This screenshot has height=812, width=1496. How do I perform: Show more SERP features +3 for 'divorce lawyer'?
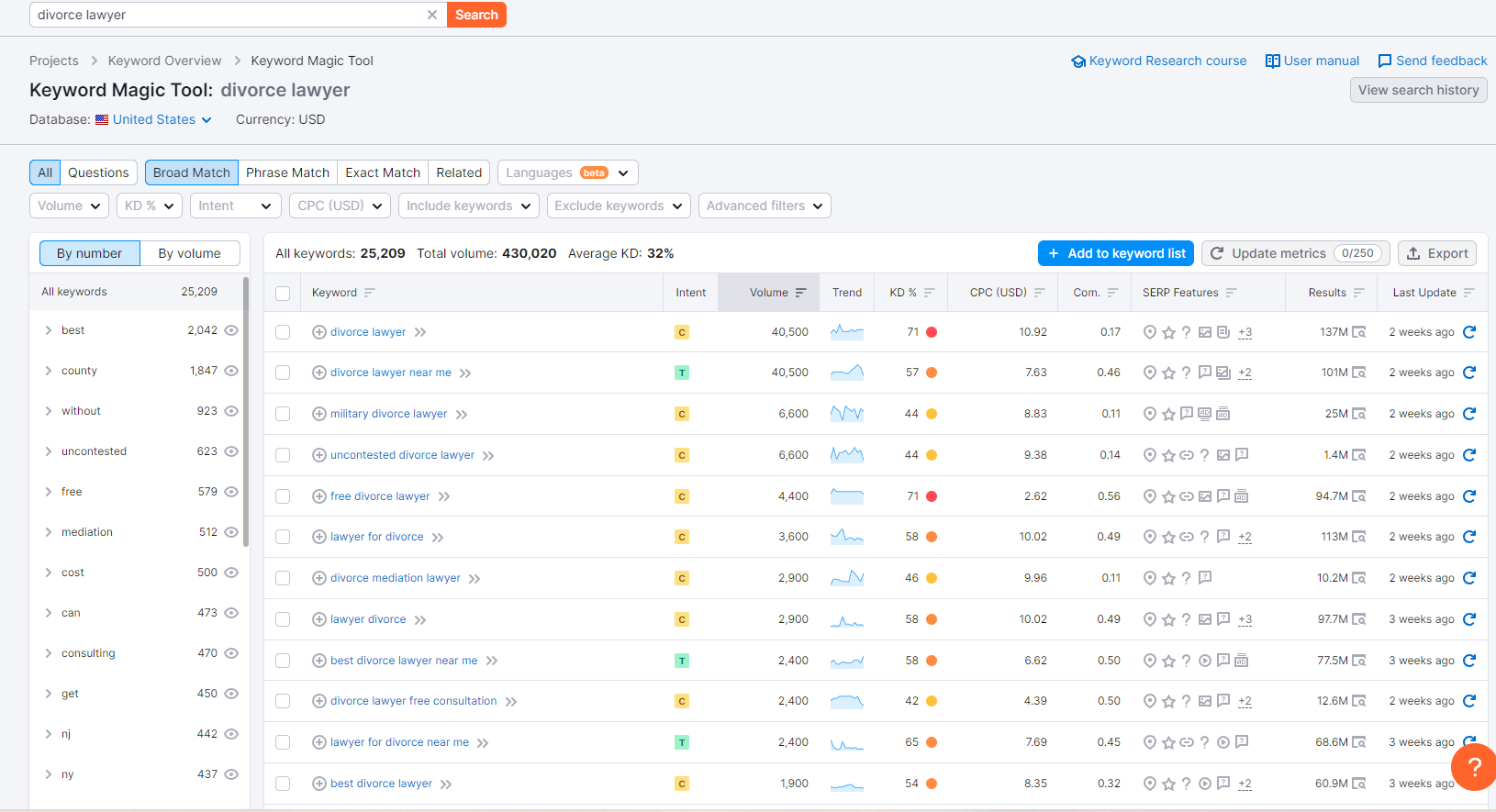pos(1245,332)
